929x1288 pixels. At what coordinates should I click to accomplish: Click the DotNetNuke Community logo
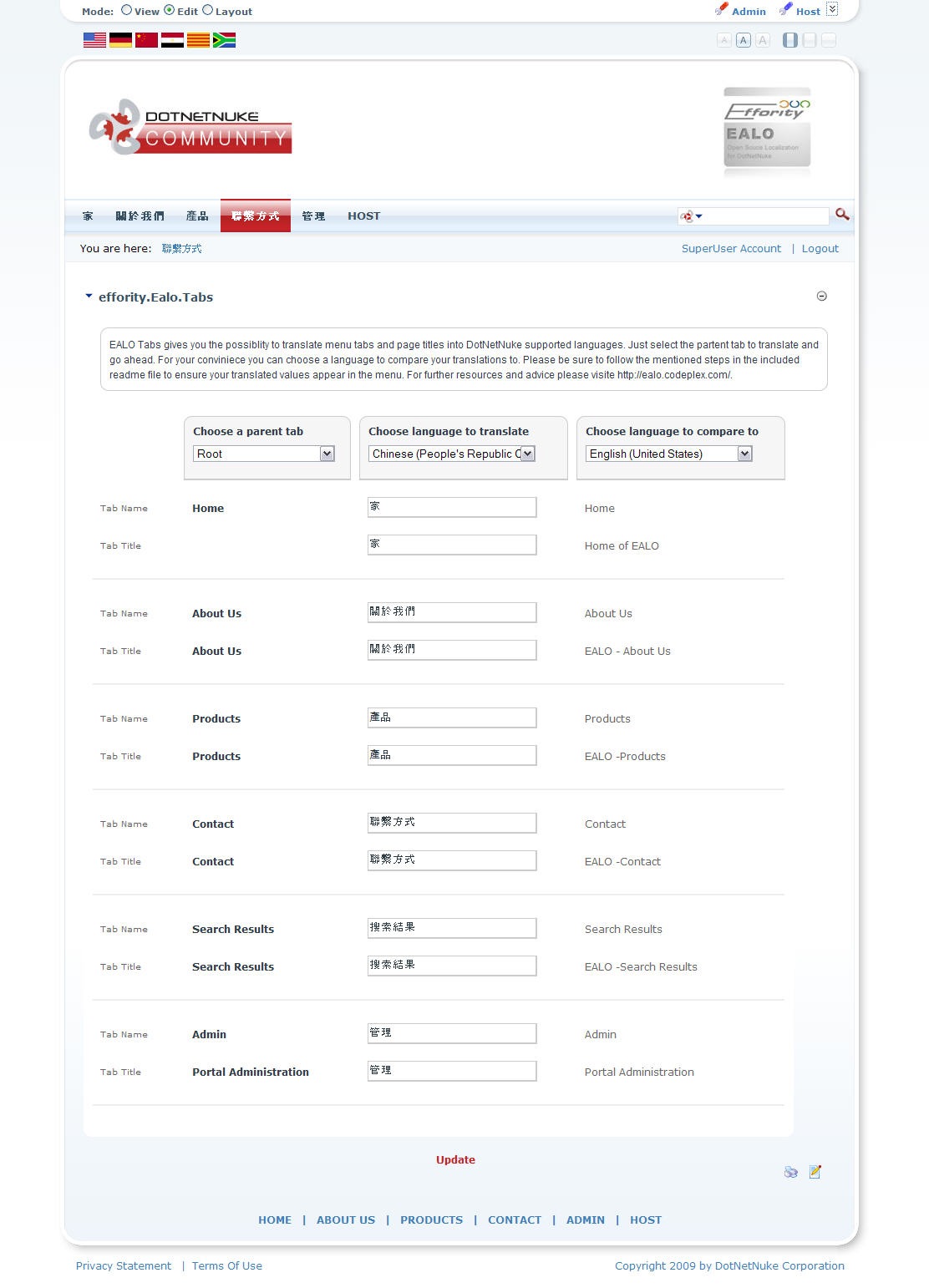point(190,127)
